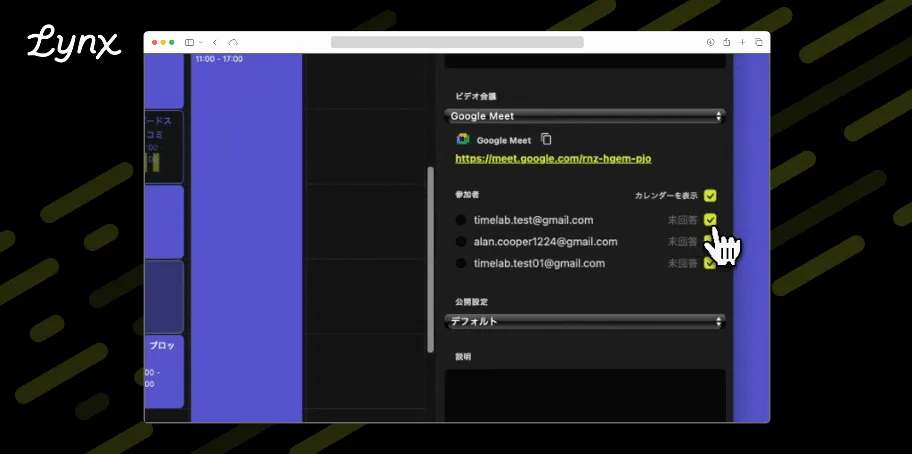Expand the sidebar toggle chevron in Safari
Image resolution: width=912 pixels, height=454 pixels.
(x=201, y=42)
